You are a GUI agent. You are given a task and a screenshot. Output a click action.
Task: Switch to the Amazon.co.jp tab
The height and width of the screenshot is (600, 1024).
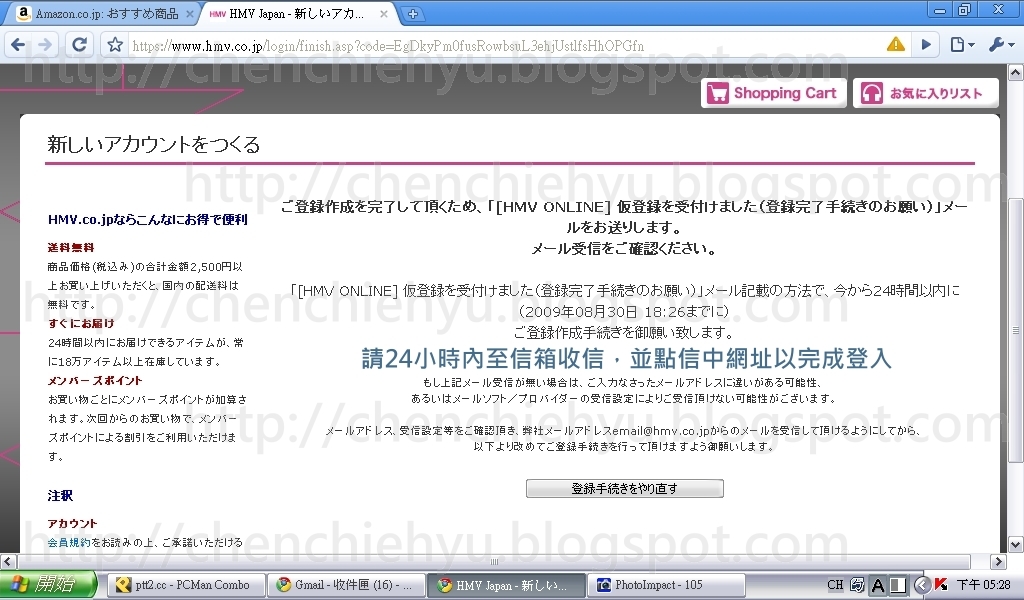(x=104, y=14)
